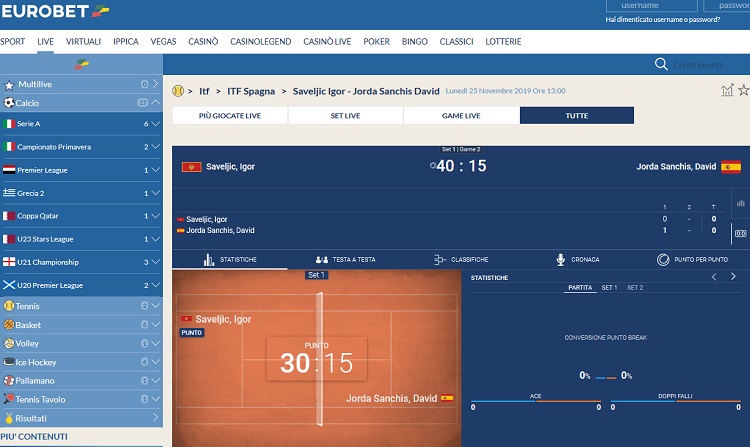Select the TUTTE tab
Screen dimensions: 750x447
click(577, 116)
